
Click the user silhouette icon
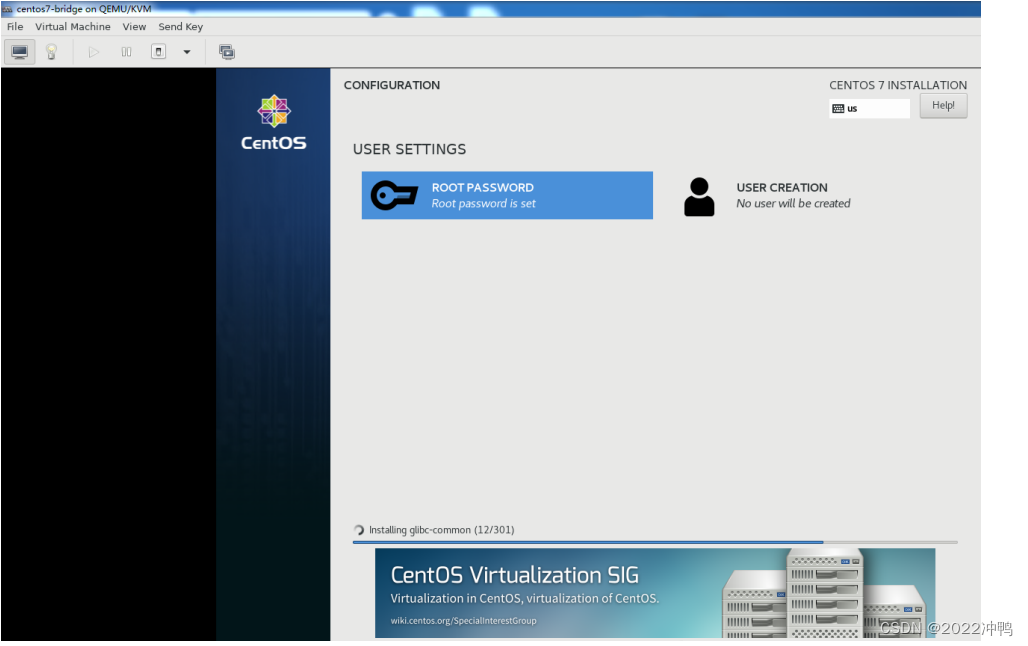click(699, 197)
